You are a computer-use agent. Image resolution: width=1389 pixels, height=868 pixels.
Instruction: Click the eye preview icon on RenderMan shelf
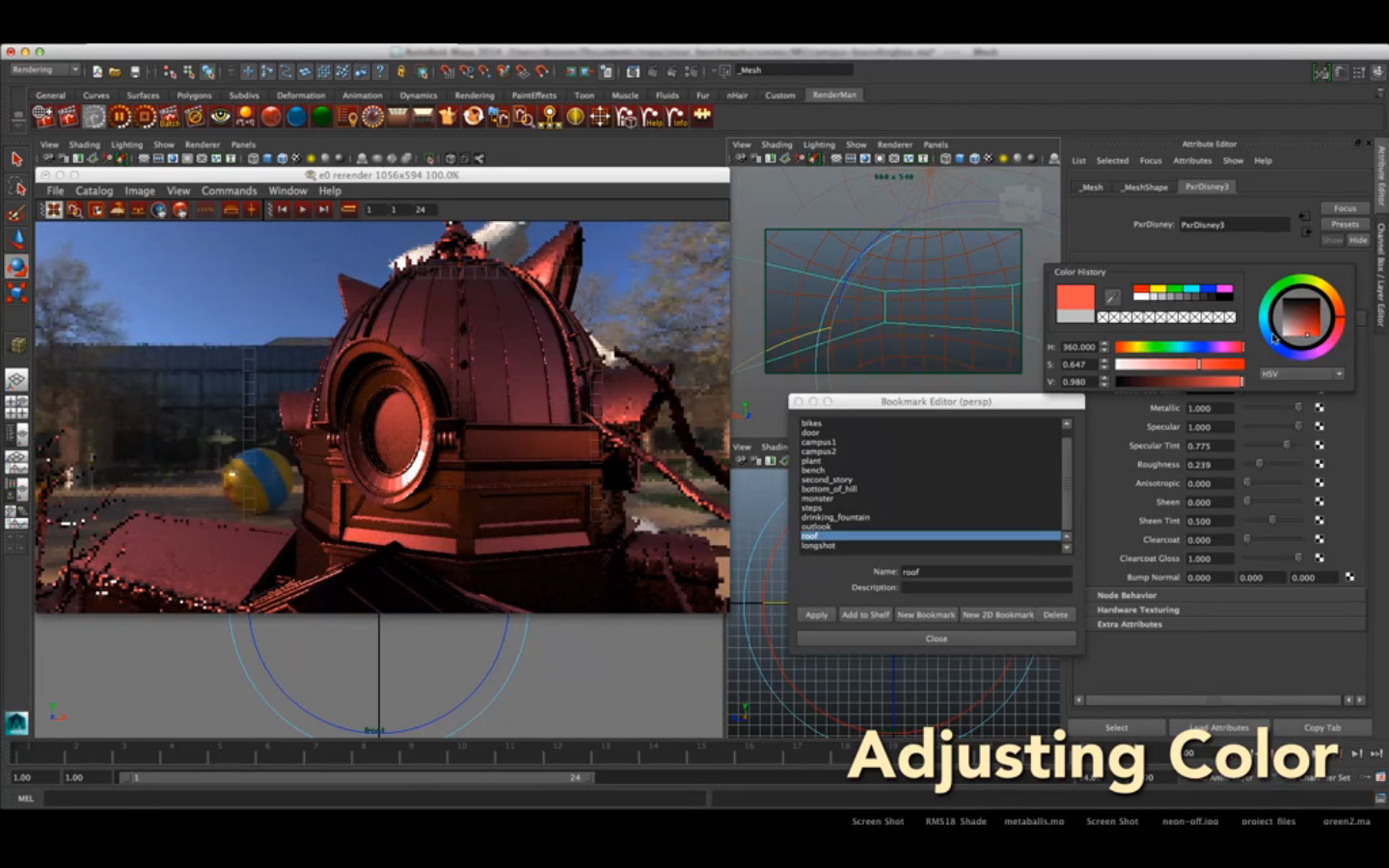pos(220,117)
